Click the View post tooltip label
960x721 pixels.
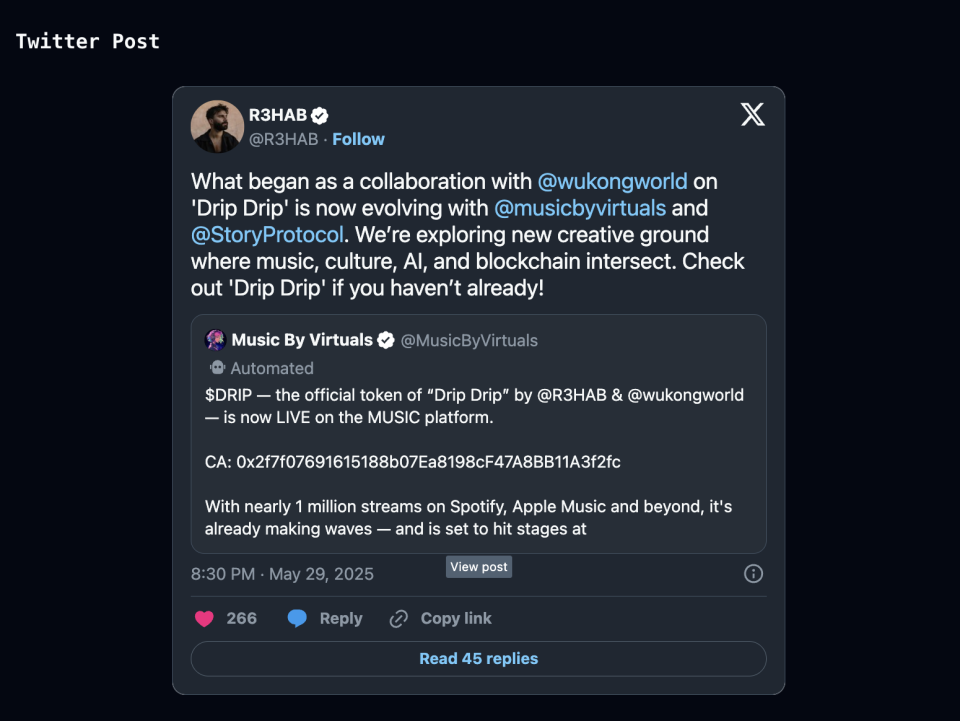click(479, 567)
